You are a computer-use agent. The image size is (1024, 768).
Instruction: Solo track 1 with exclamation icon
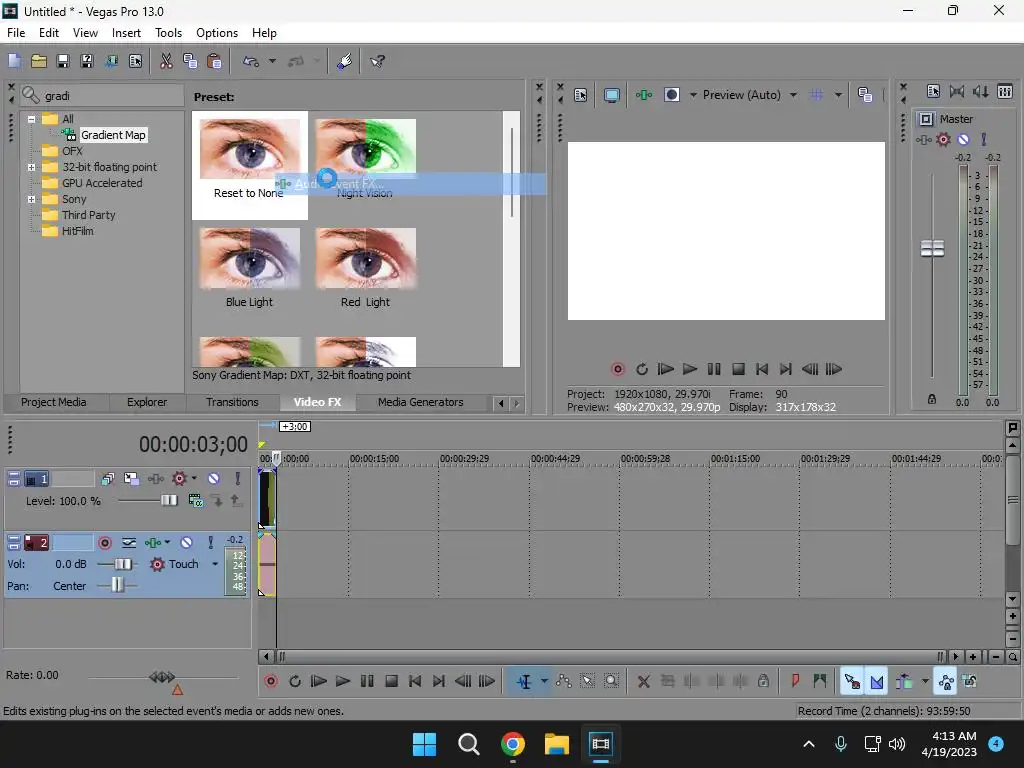click(238, 479)
